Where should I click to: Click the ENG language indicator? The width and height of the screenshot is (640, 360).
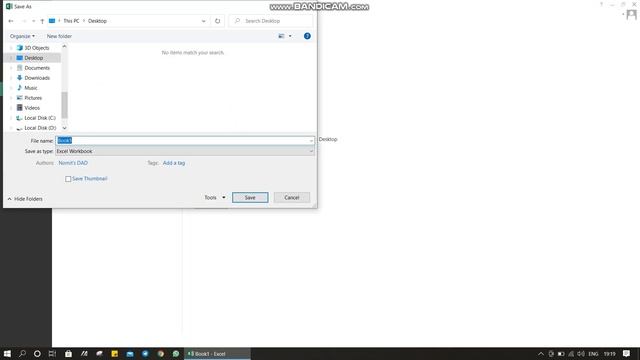(x=593, y=353)
